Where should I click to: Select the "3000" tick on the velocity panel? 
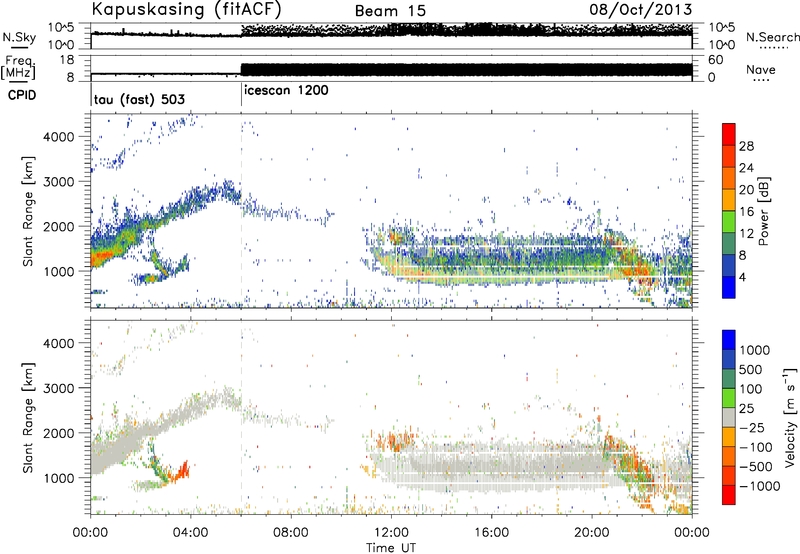pos(58,388)
